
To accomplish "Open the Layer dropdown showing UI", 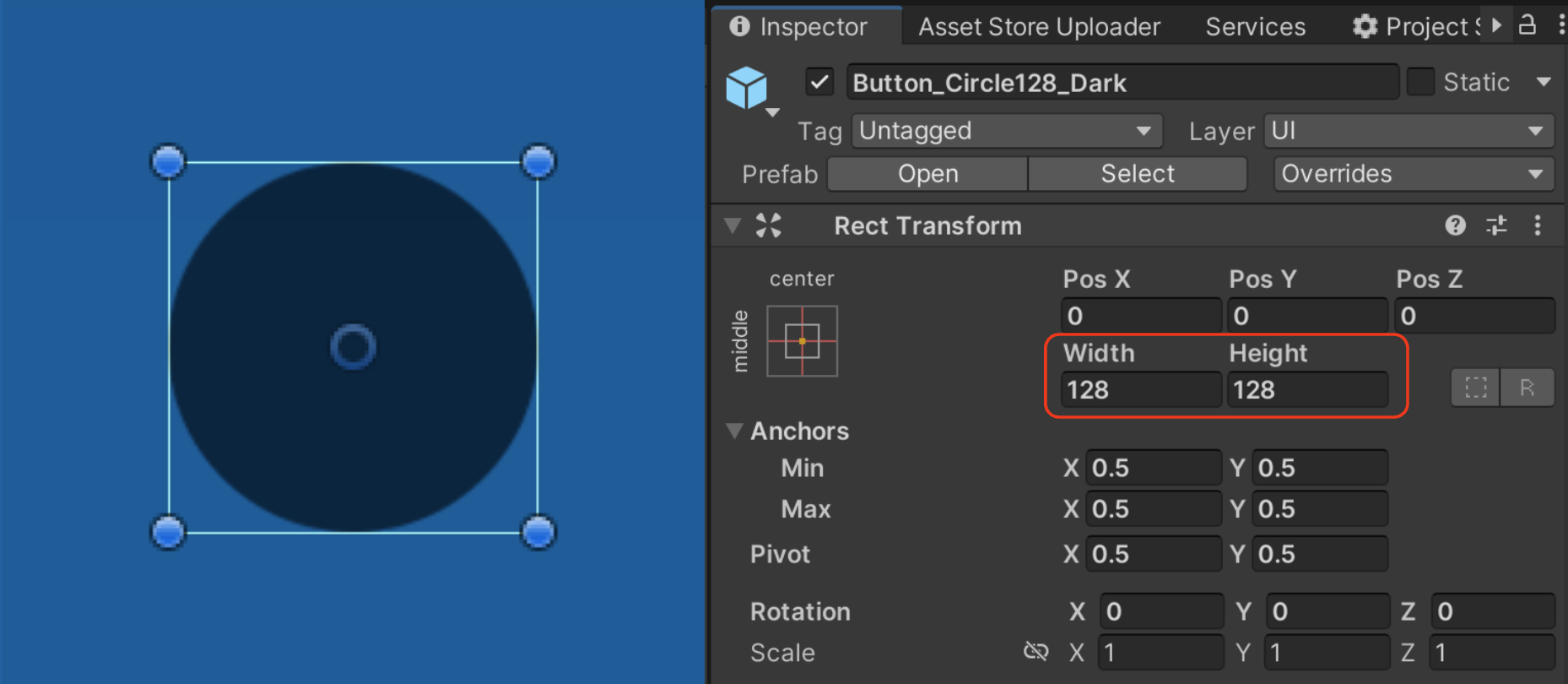I will pyautogui.click(x=1408, y=131).
